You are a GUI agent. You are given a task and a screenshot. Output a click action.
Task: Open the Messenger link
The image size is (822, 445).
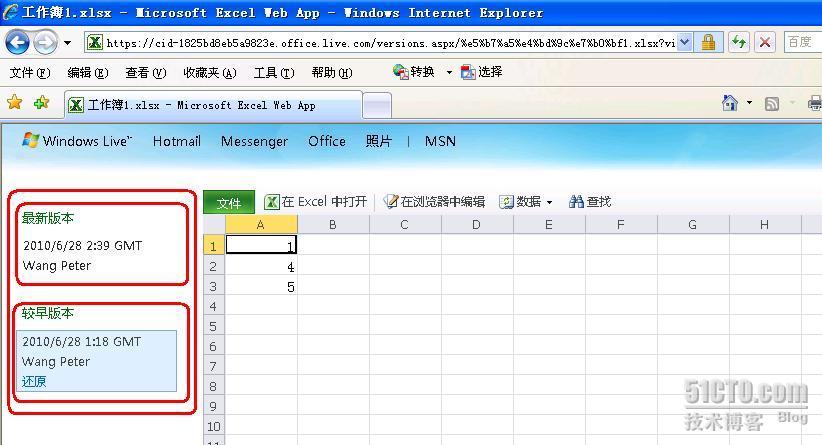coord(254,142)
